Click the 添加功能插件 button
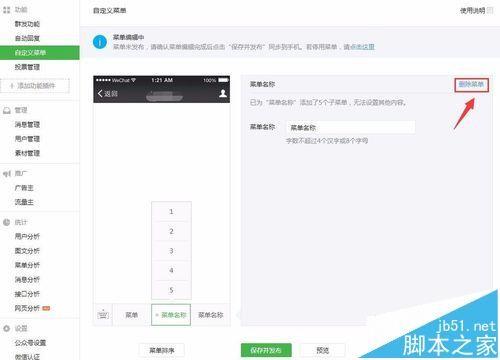This screenshot has width=500, height=360. point(35,86)
